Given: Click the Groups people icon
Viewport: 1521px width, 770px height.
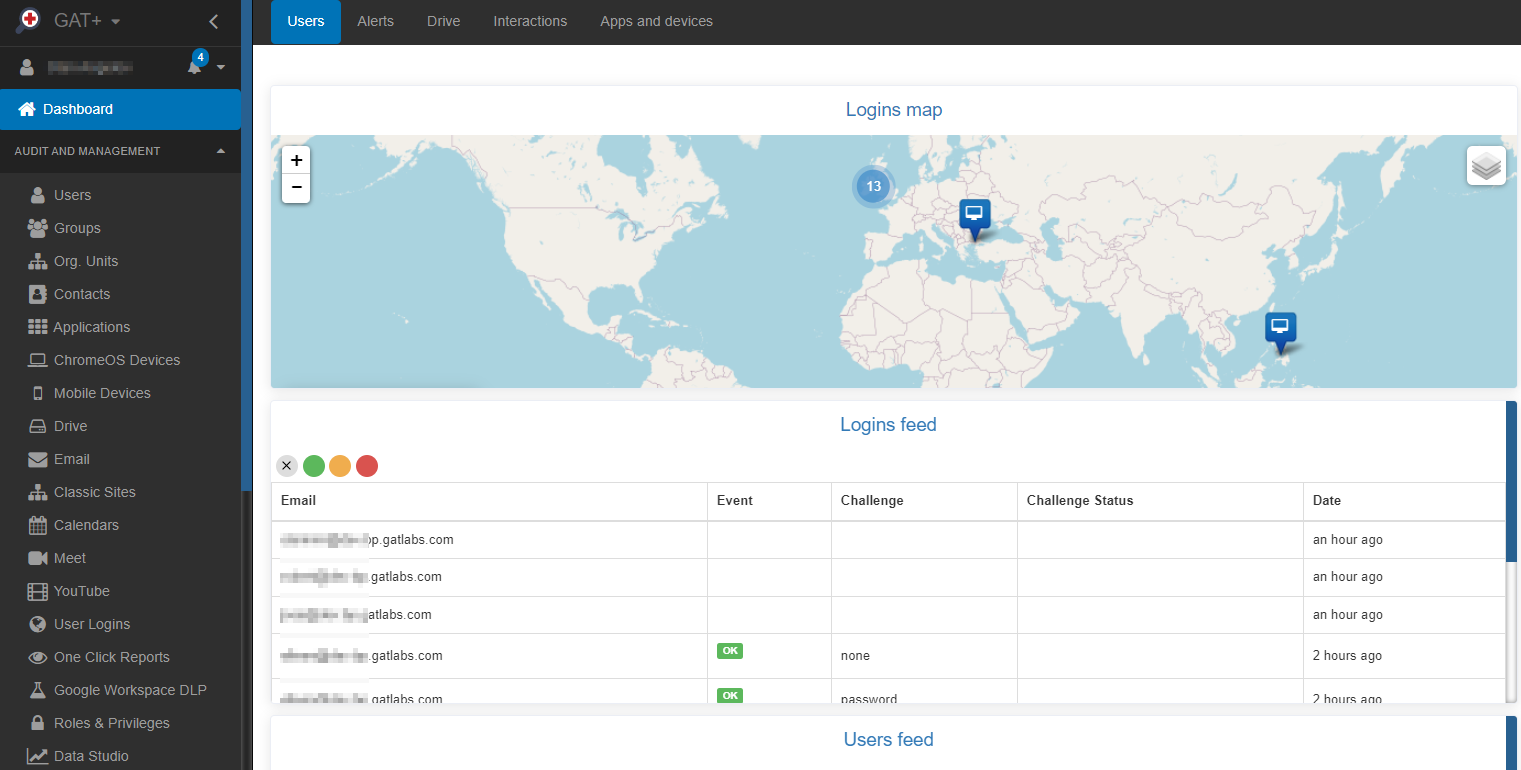Looking at the screenshot, I should coord(38,228).
